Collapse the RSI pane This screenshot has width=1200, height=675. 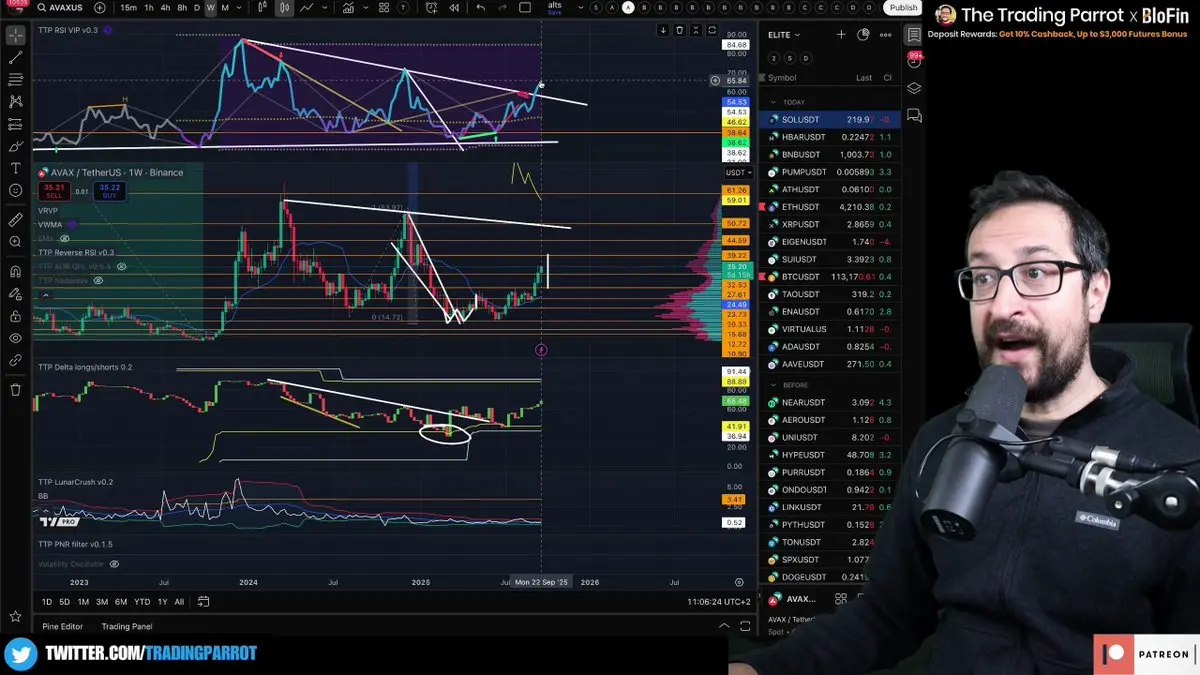pyautogui.click(x=695, y=30)
